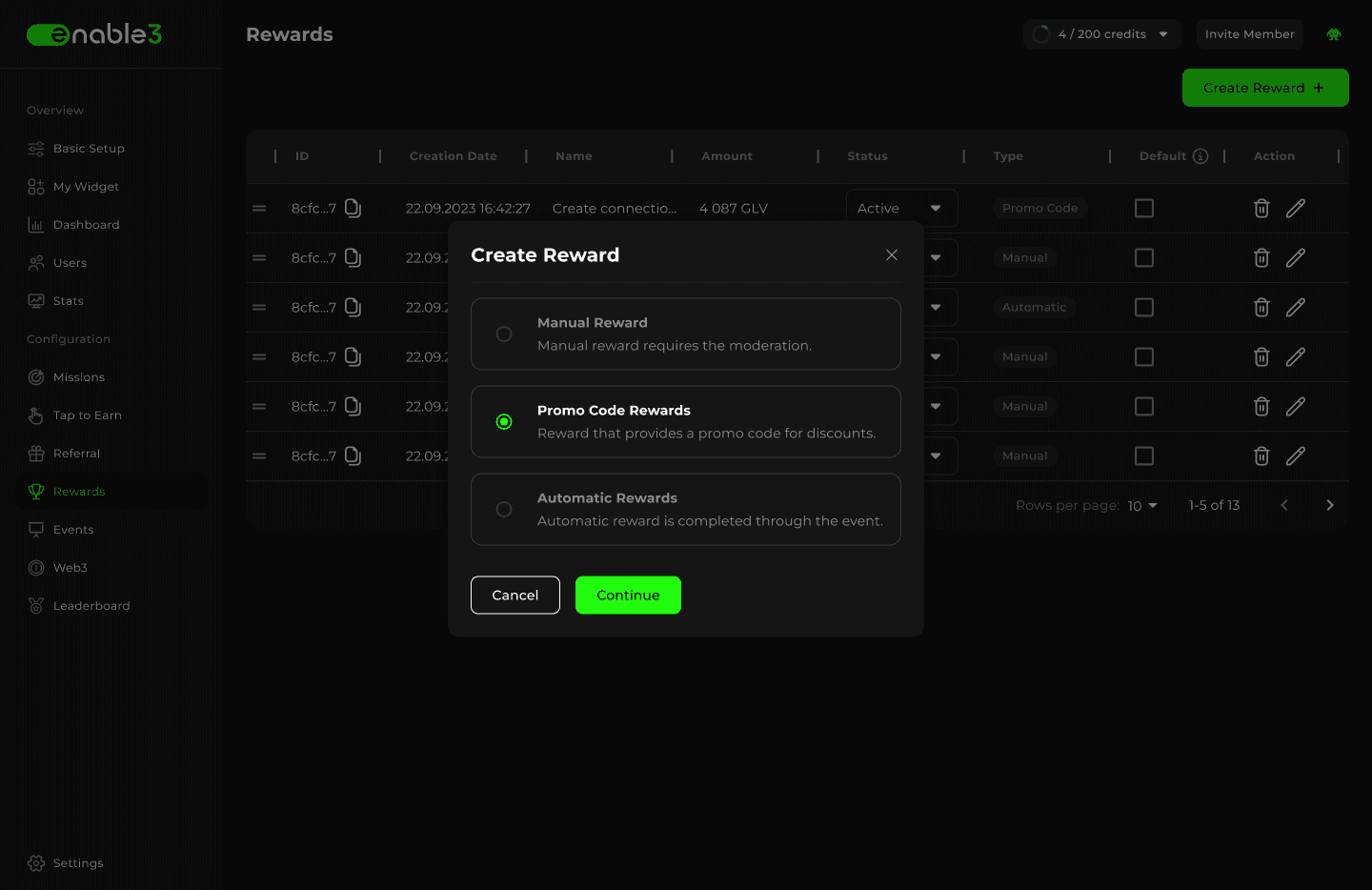
Task: Click Cancel in Create Reward dialog
Action: (515, 595)
